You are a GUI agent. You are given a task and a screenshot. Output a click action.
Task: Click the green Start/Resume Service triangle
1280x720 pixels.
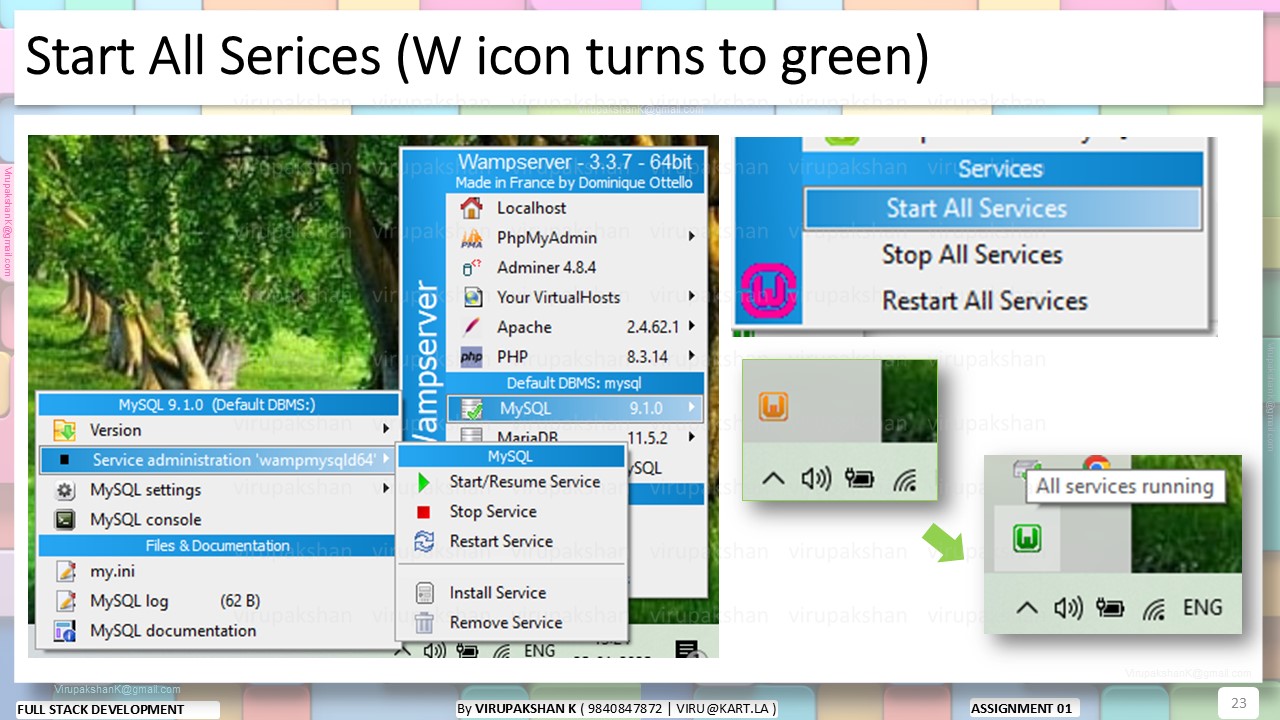coord(424,482)
